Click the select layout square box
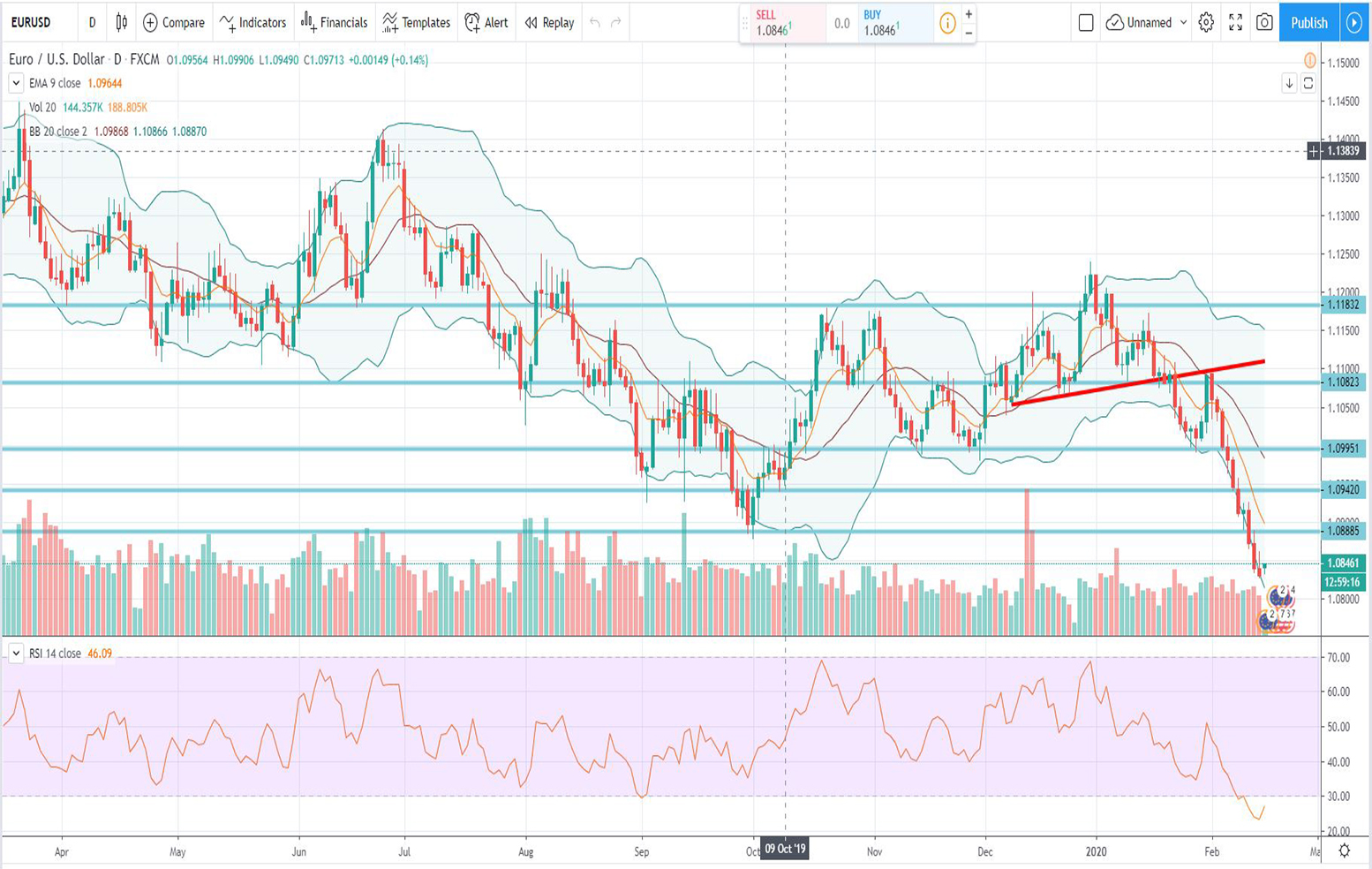 [x=1086, y=23]
